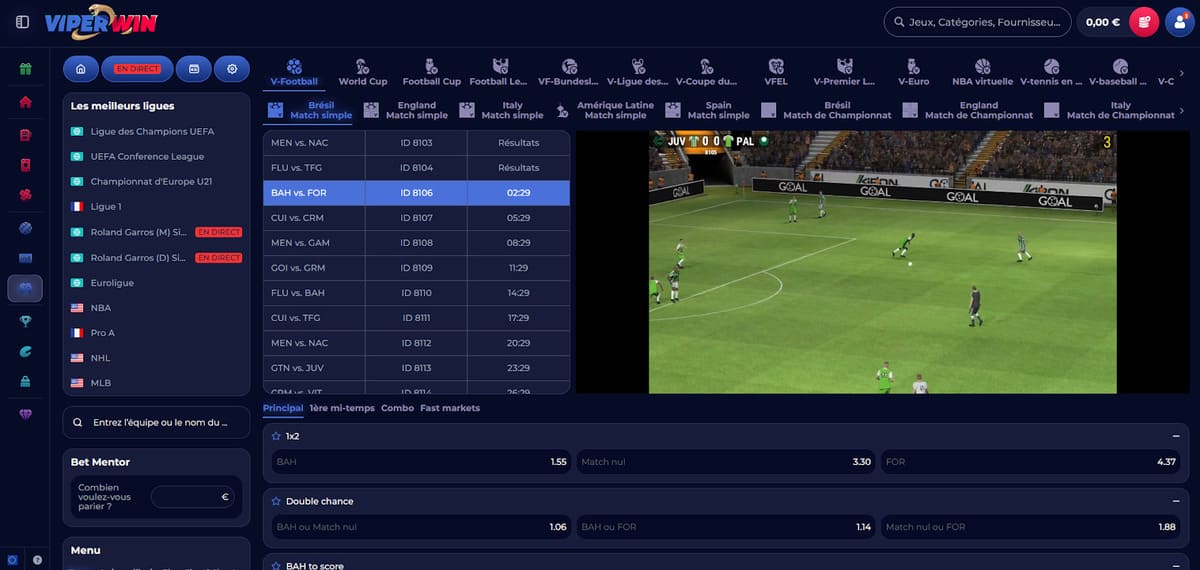Open sportsbook settings gear button

tap(232, 69)
